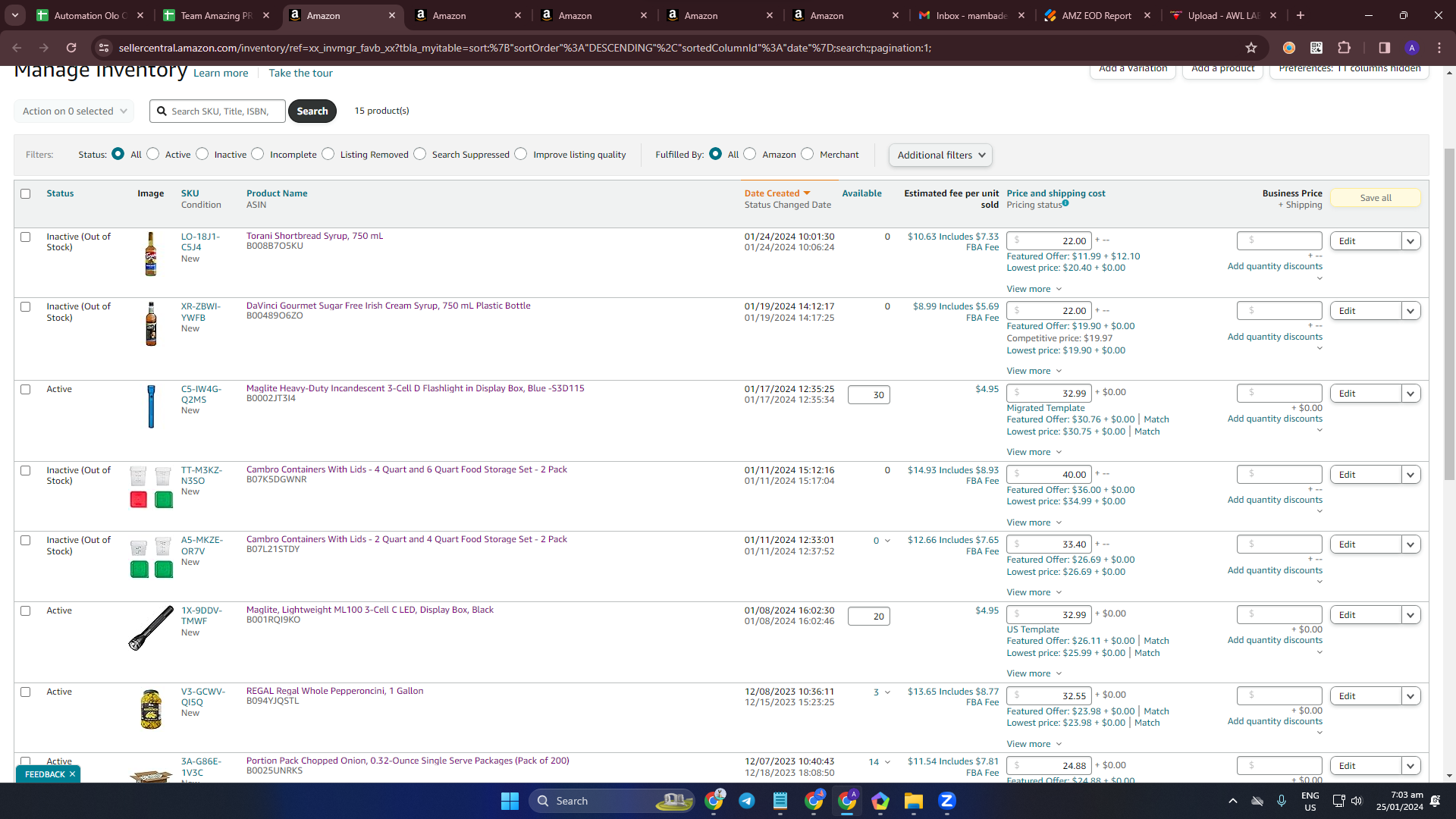Filter Fulfilled By Amazon
The image size is (1456, 819).
(750, 154)
